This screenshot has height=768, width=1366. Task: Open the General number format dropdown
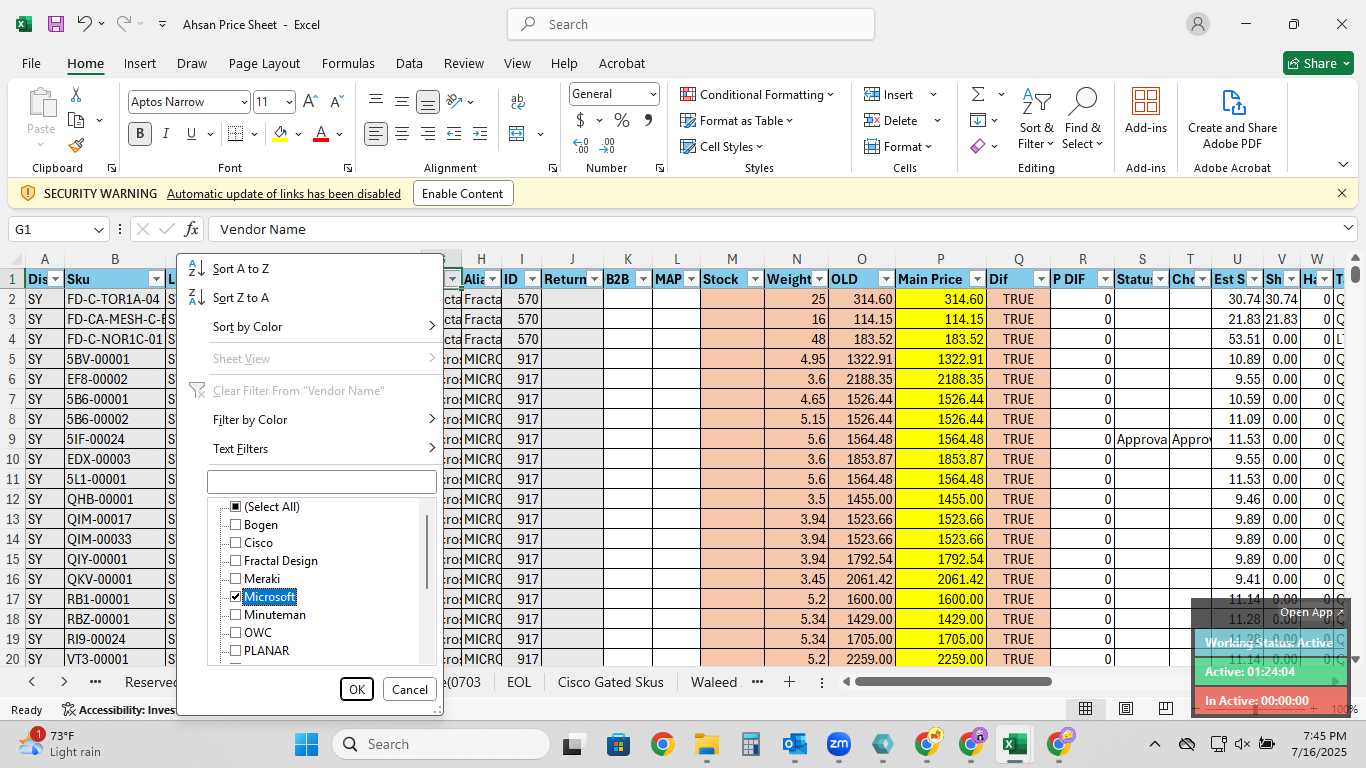[653, 94]
